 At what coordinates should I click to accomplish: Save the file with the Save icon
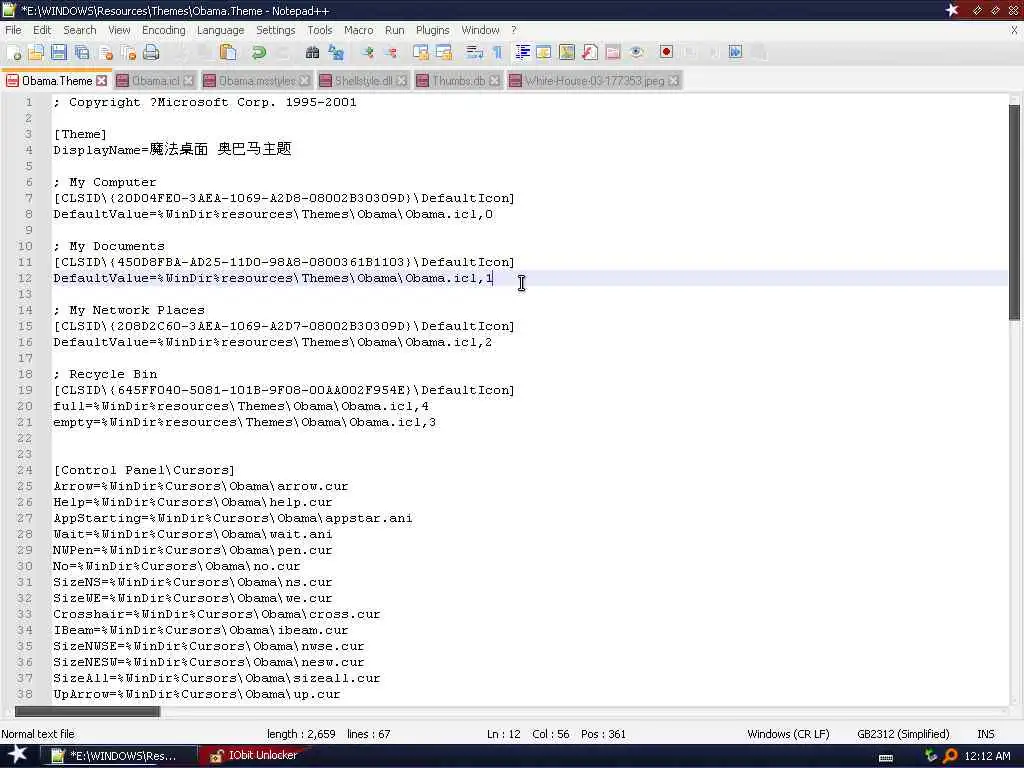click(59, 53)
